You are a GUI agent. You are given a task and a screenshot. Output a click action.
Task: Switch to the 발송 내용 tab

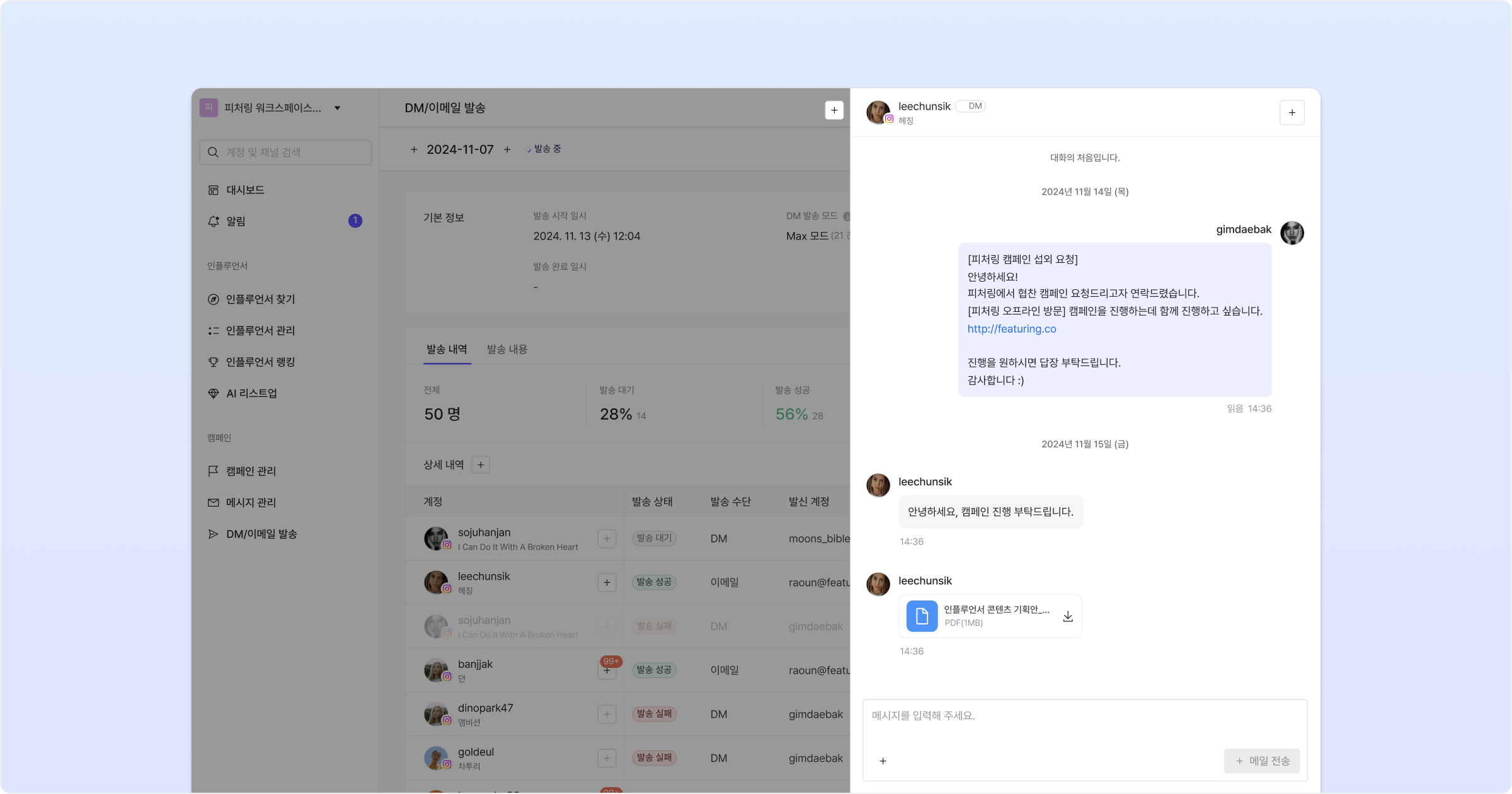point(507,349)
